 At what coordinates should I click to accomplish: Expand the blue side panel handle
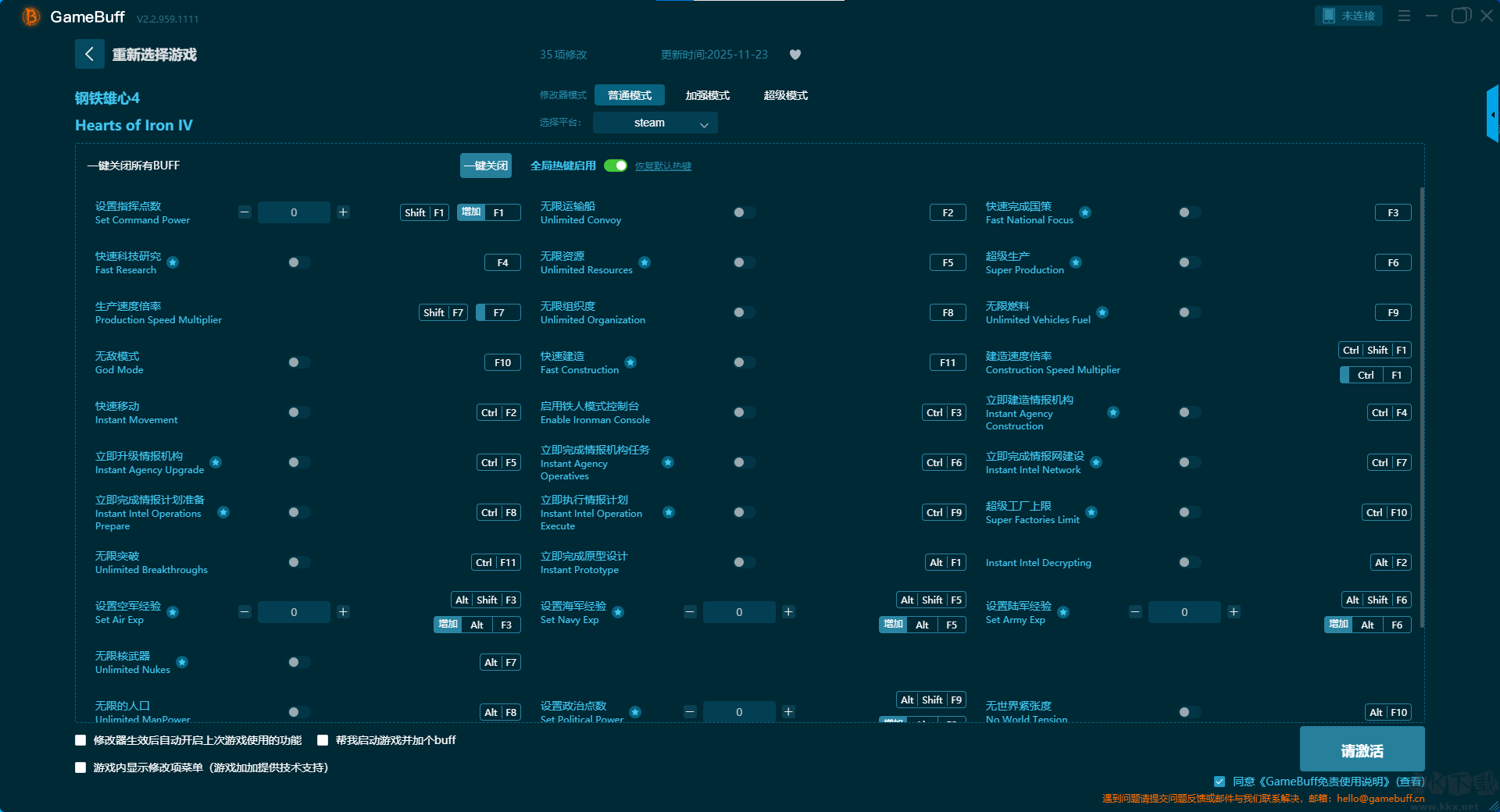(x=1493, y=114)
